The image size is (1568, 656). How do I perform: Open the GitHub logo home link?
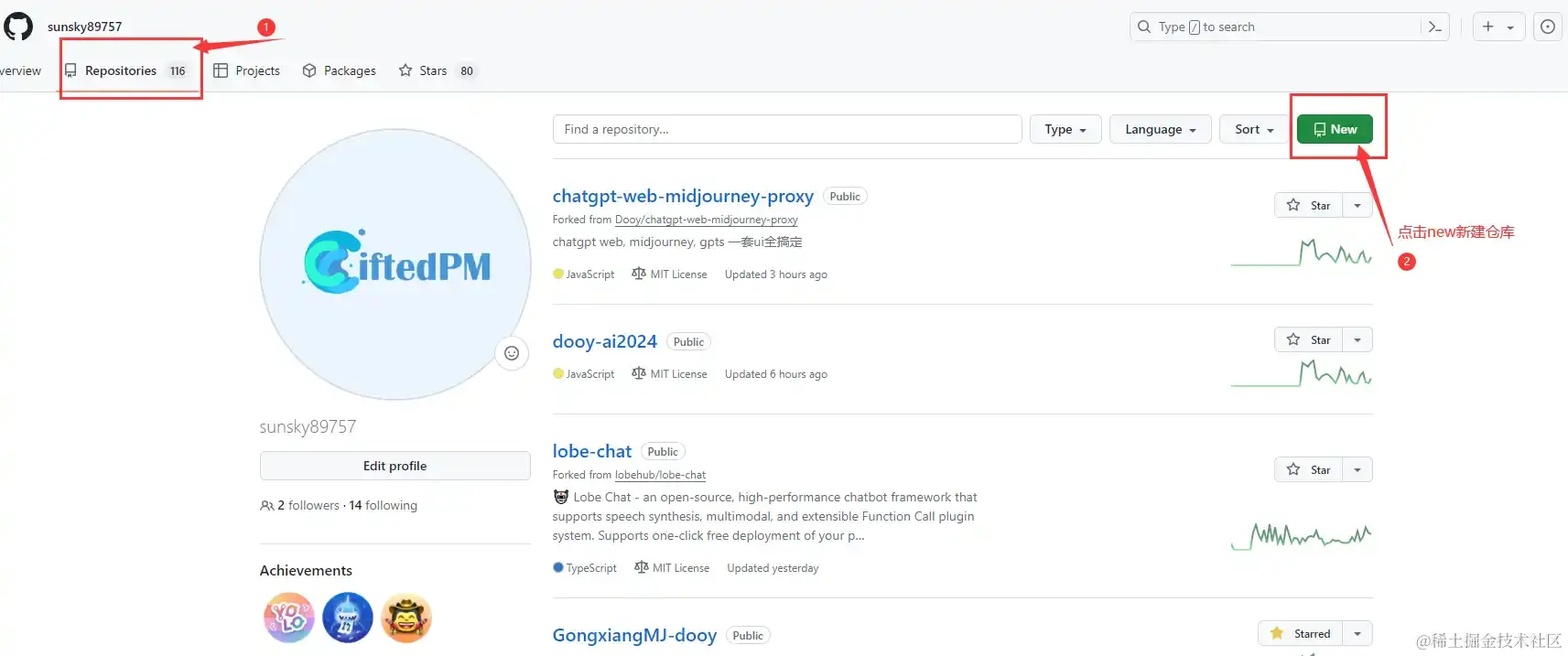point(17,27)
